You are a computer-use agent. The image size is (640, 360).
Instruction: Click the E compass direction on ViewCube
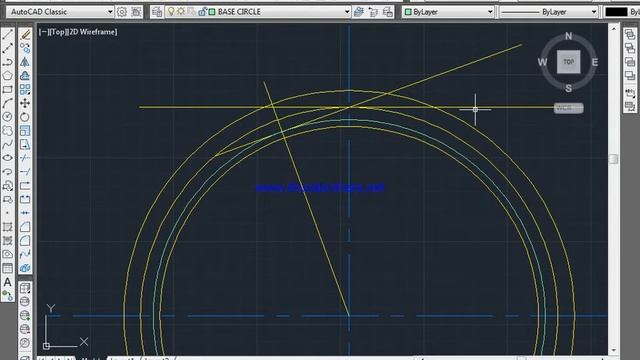[595, 62]
